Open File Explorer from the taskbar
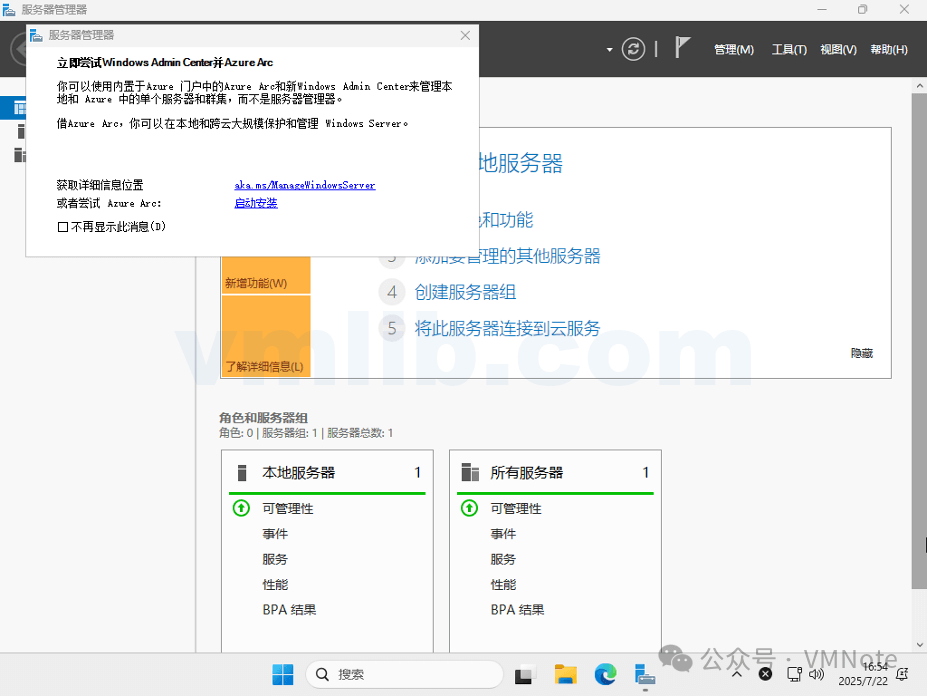The image size is (927, 696). pos(566,674)
